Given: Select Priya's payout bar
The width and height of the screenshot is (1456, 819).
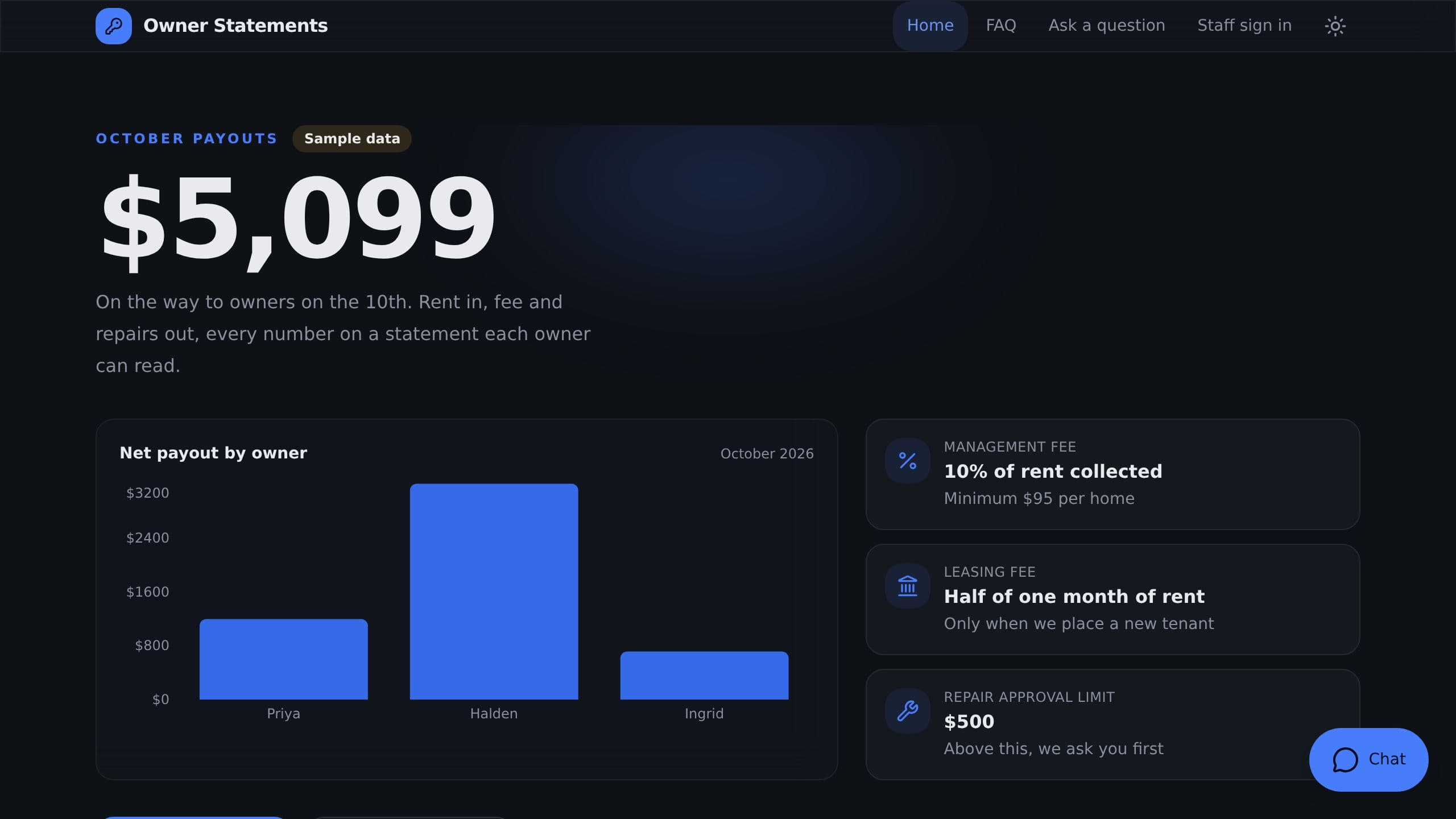Looking at the screenshot, I should (x=284, y=659).
